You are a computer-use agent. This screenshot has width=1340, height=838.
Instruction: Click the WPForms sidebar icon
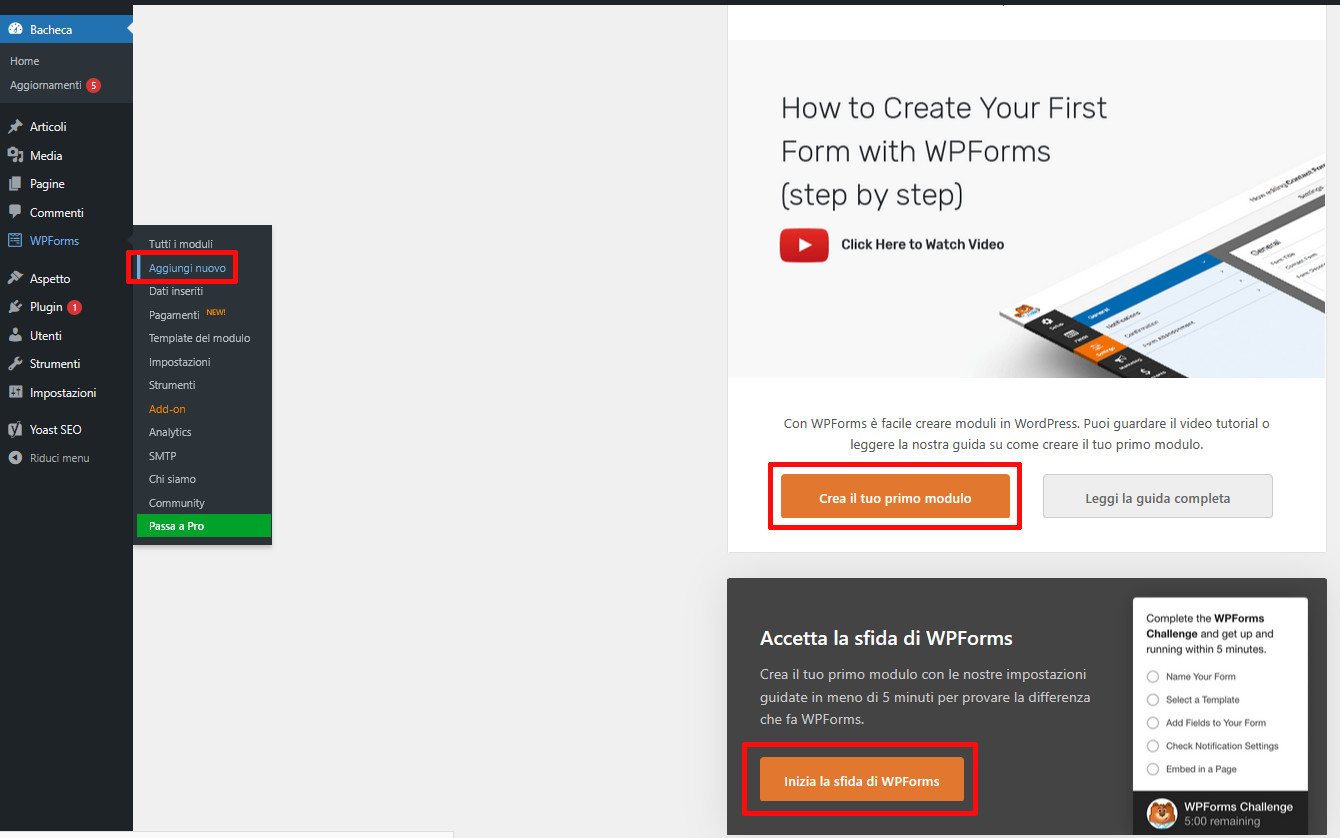click(15, 241)
